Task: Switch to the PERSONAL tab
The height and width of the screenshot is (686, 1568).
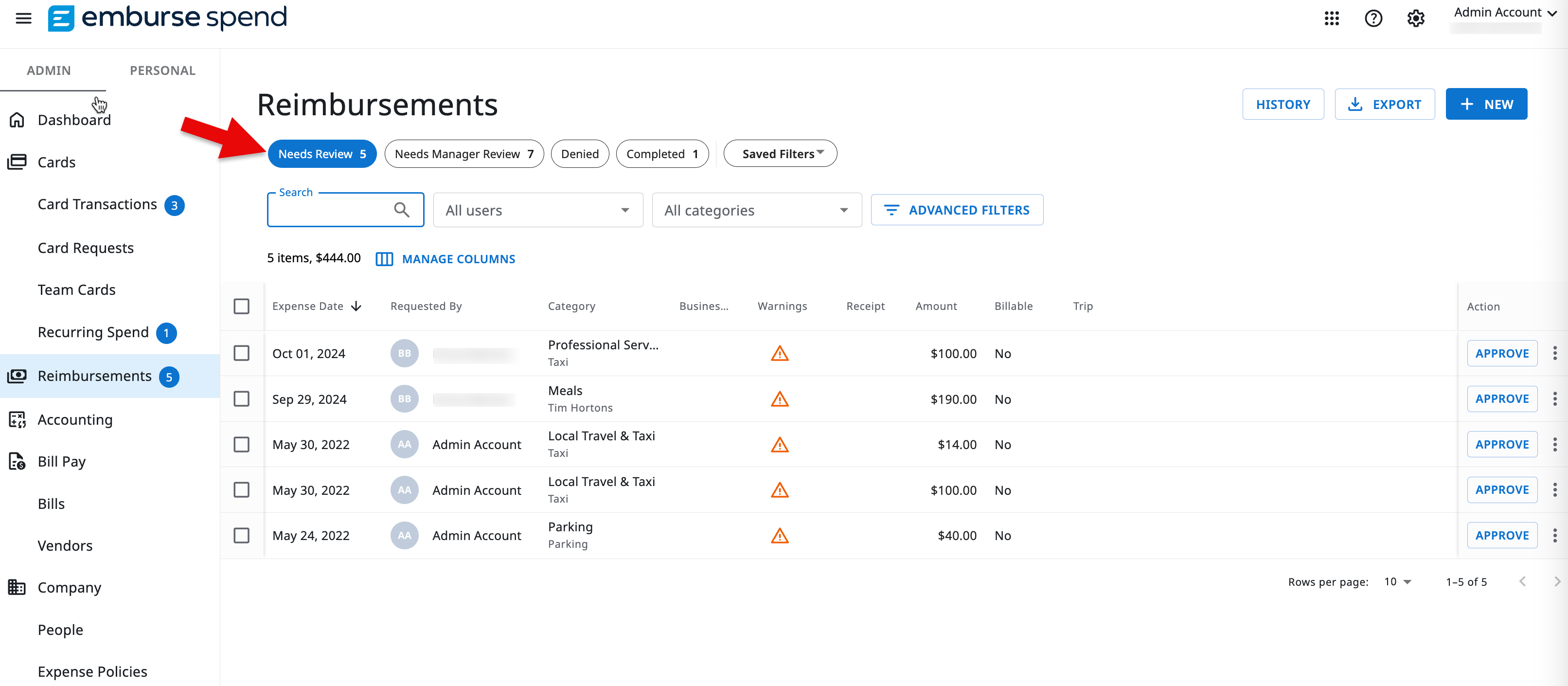Action: (162, 70)
